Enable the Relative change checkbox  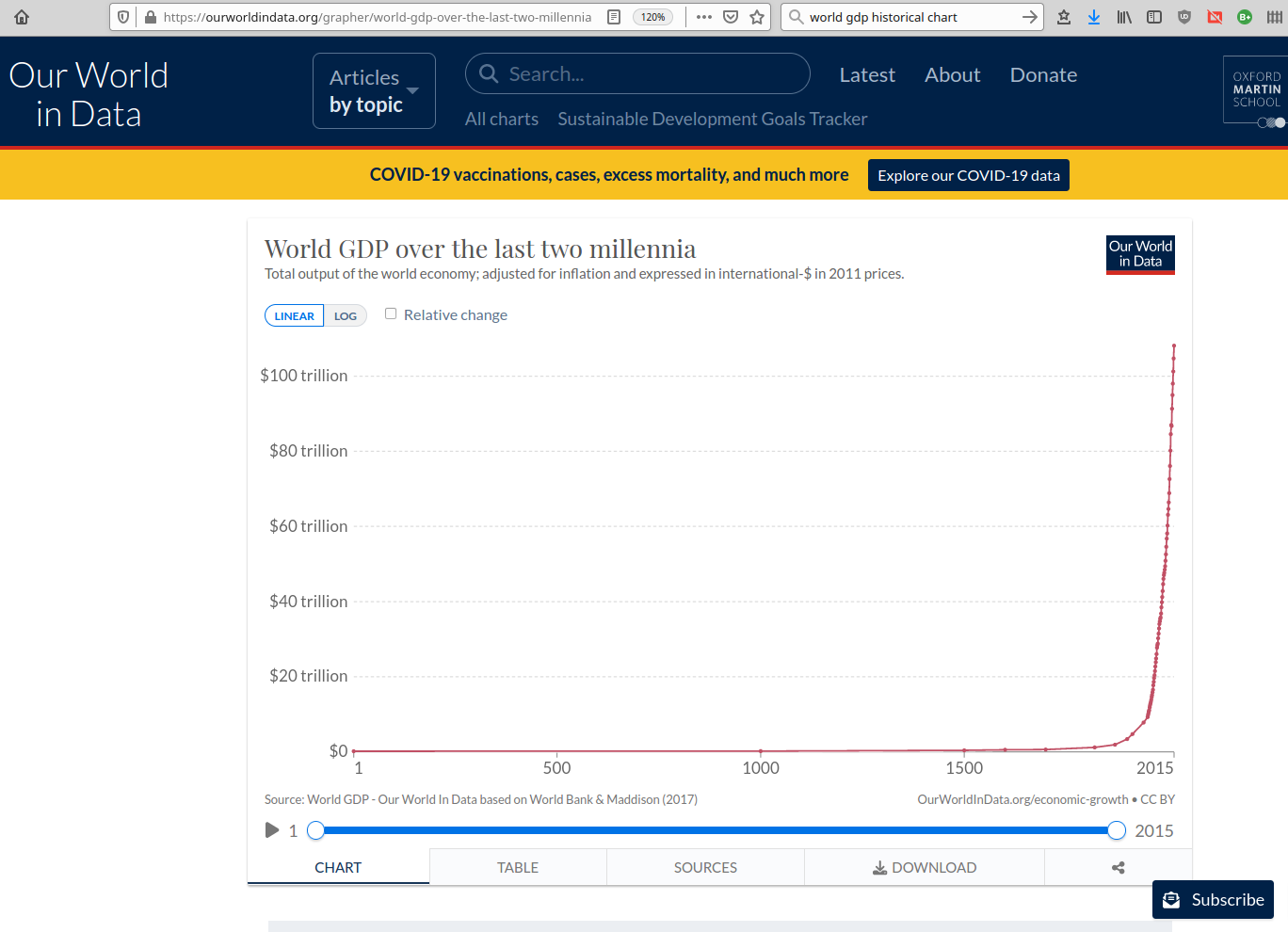(391, 314)
